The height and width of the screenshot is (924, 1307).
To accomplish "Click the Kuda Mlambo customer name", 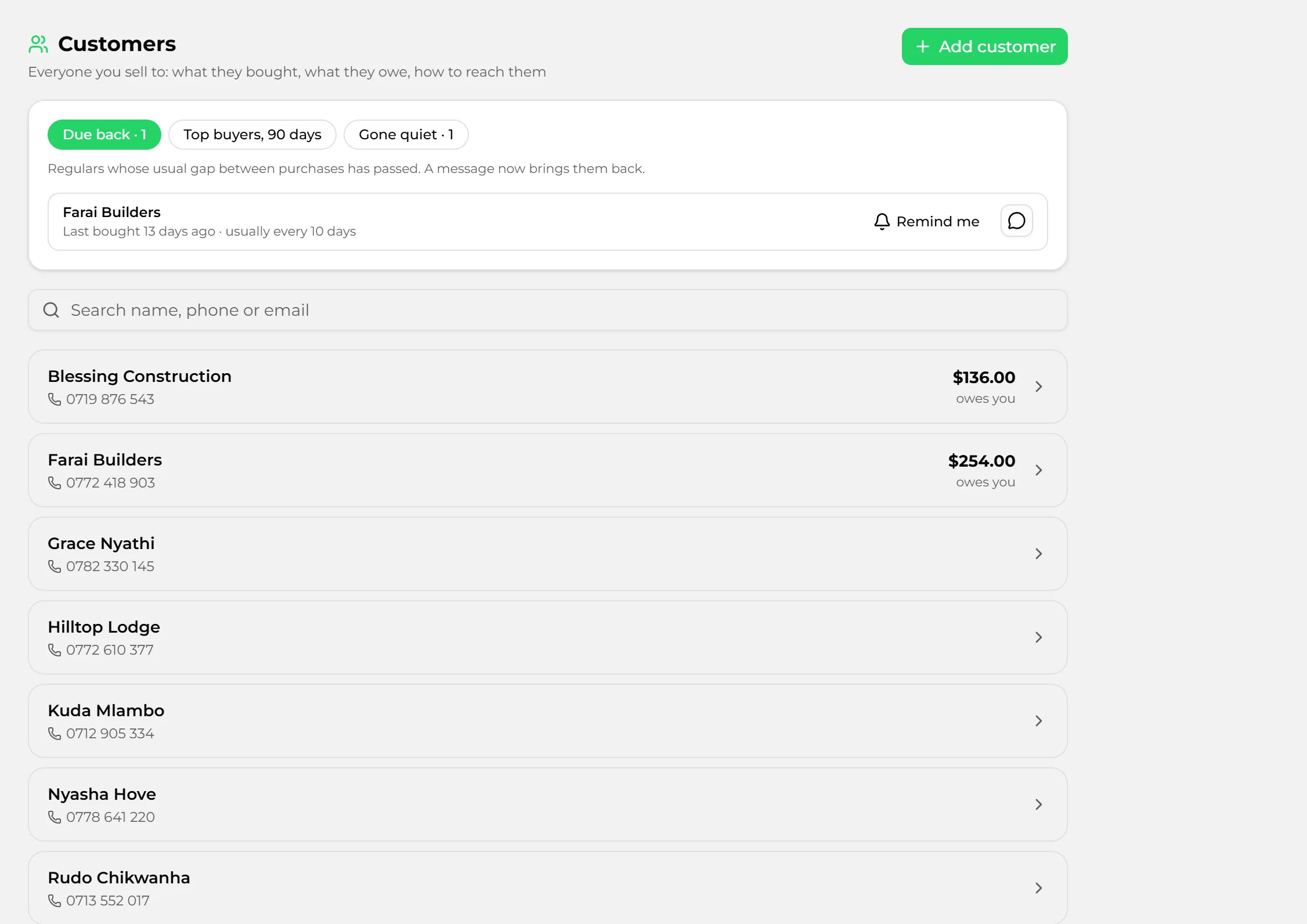I will [106, 710].
